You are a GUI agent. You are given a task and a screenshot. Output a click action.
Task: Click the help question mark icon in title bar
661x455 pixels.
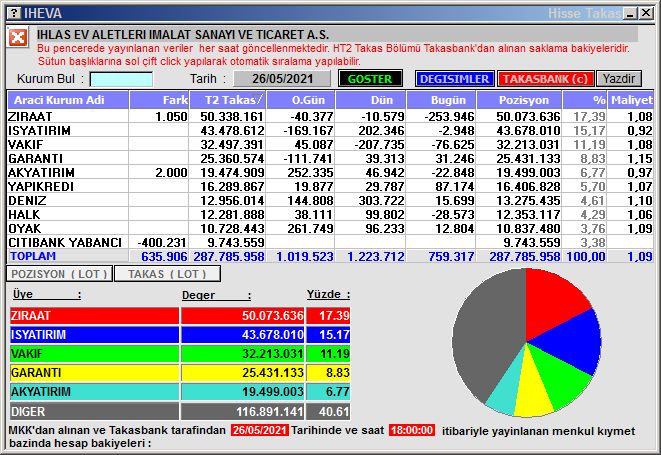(x=14, y=13)
